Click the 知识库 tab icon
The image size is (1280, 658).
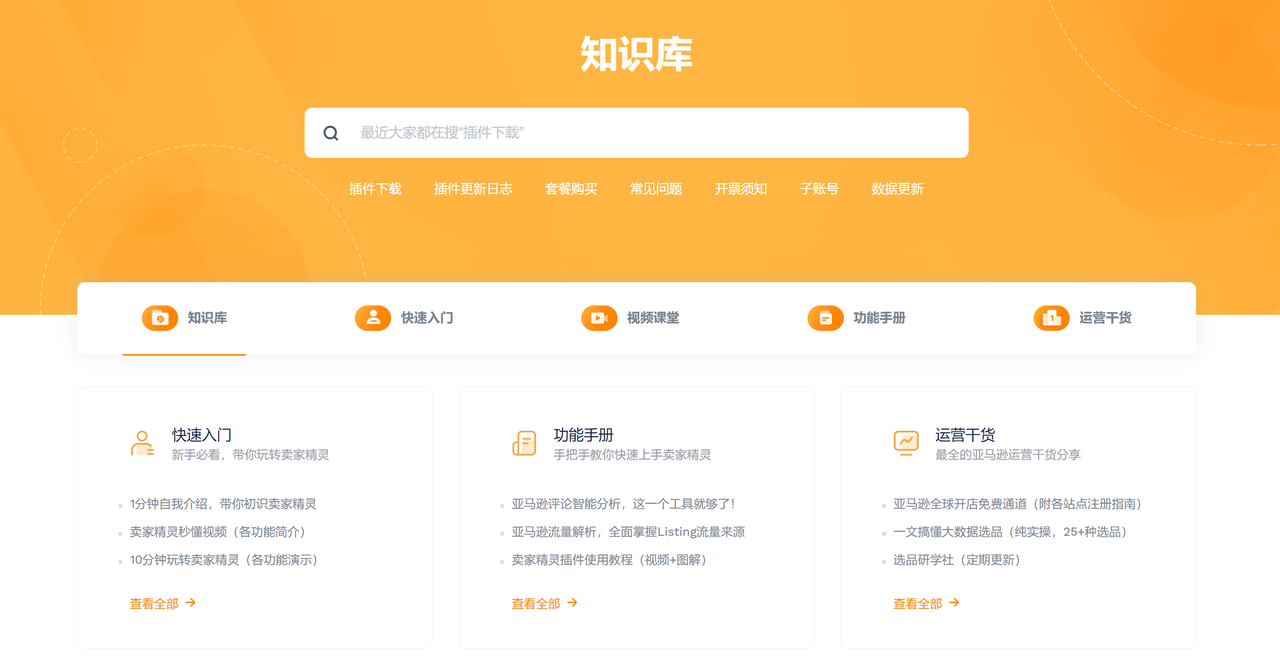click(160, 318)
